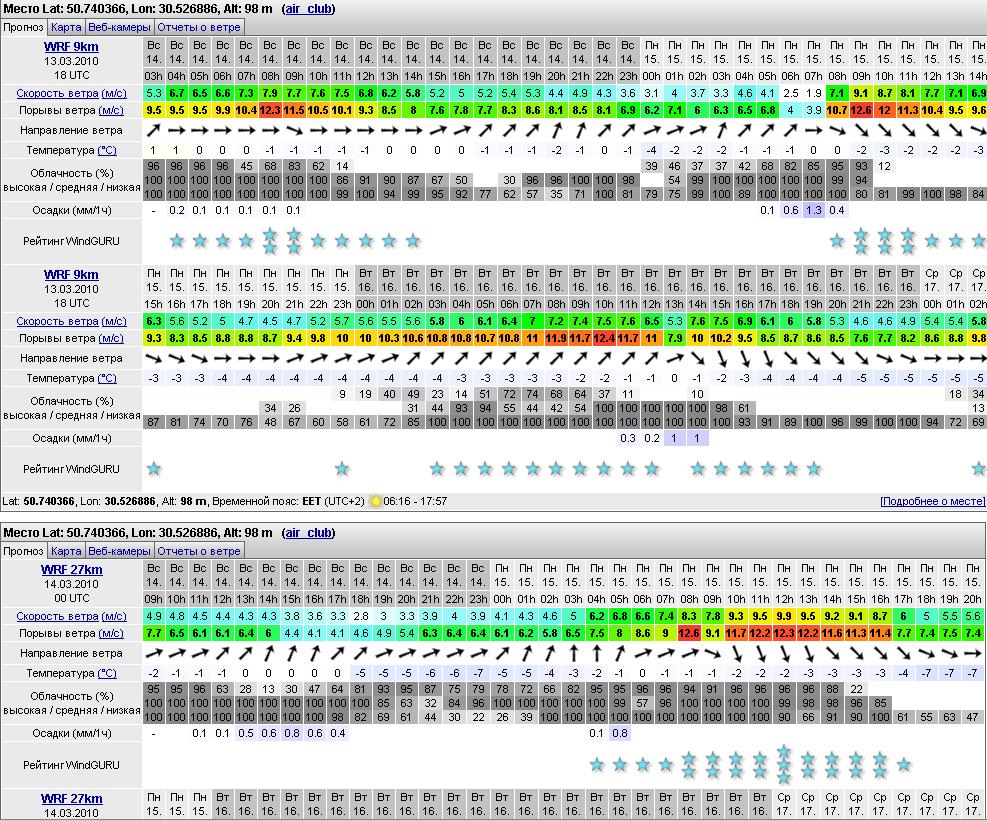The image size is (987, 821).
Task: Click the 1.3 precipitation cell in top table
Action: (x=813, y=210)
